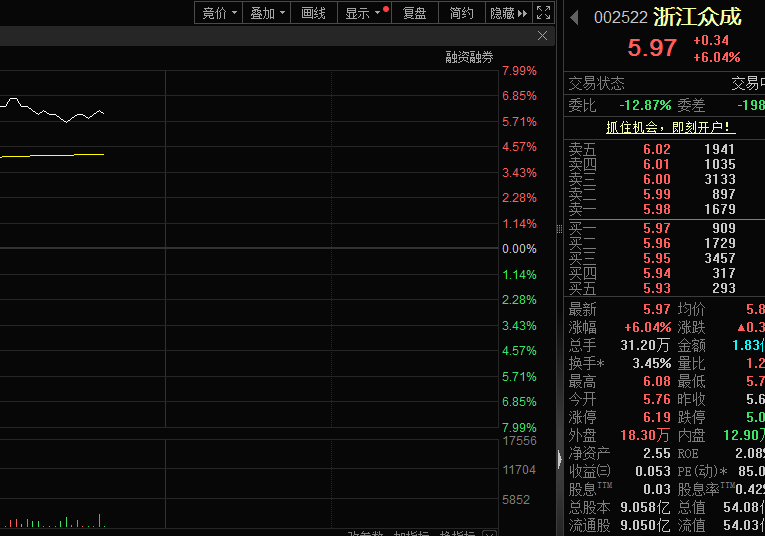Open the 竞价 dropdown menu

click(x=219, y=13)
